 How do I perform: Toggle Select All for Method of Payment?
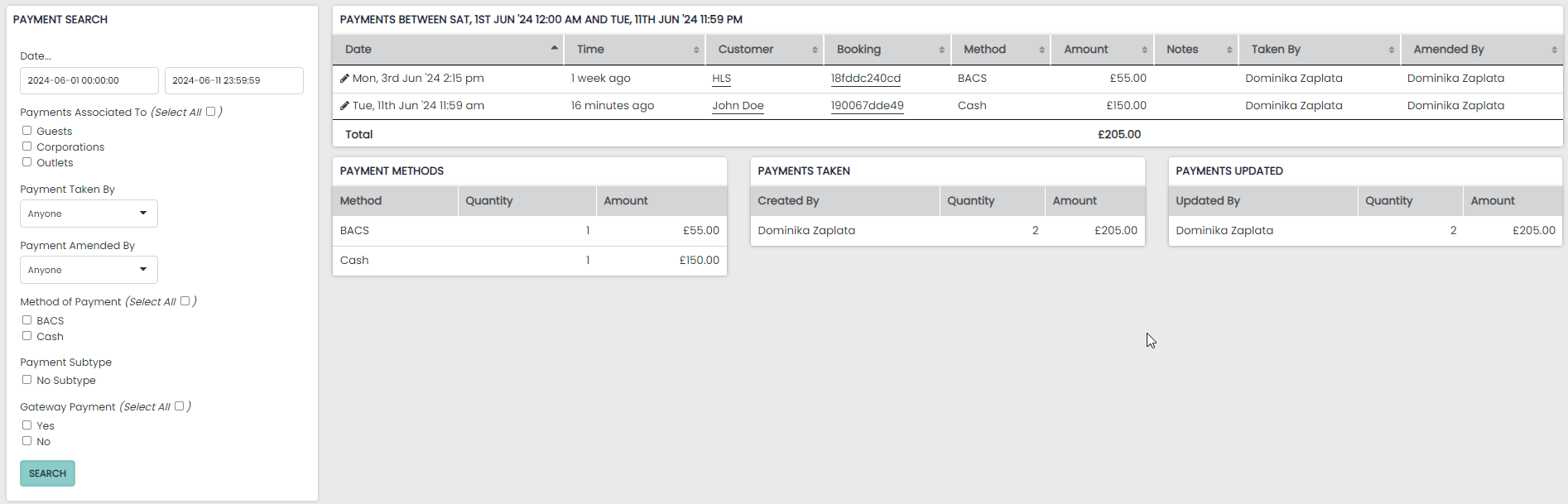pos(185,301)
